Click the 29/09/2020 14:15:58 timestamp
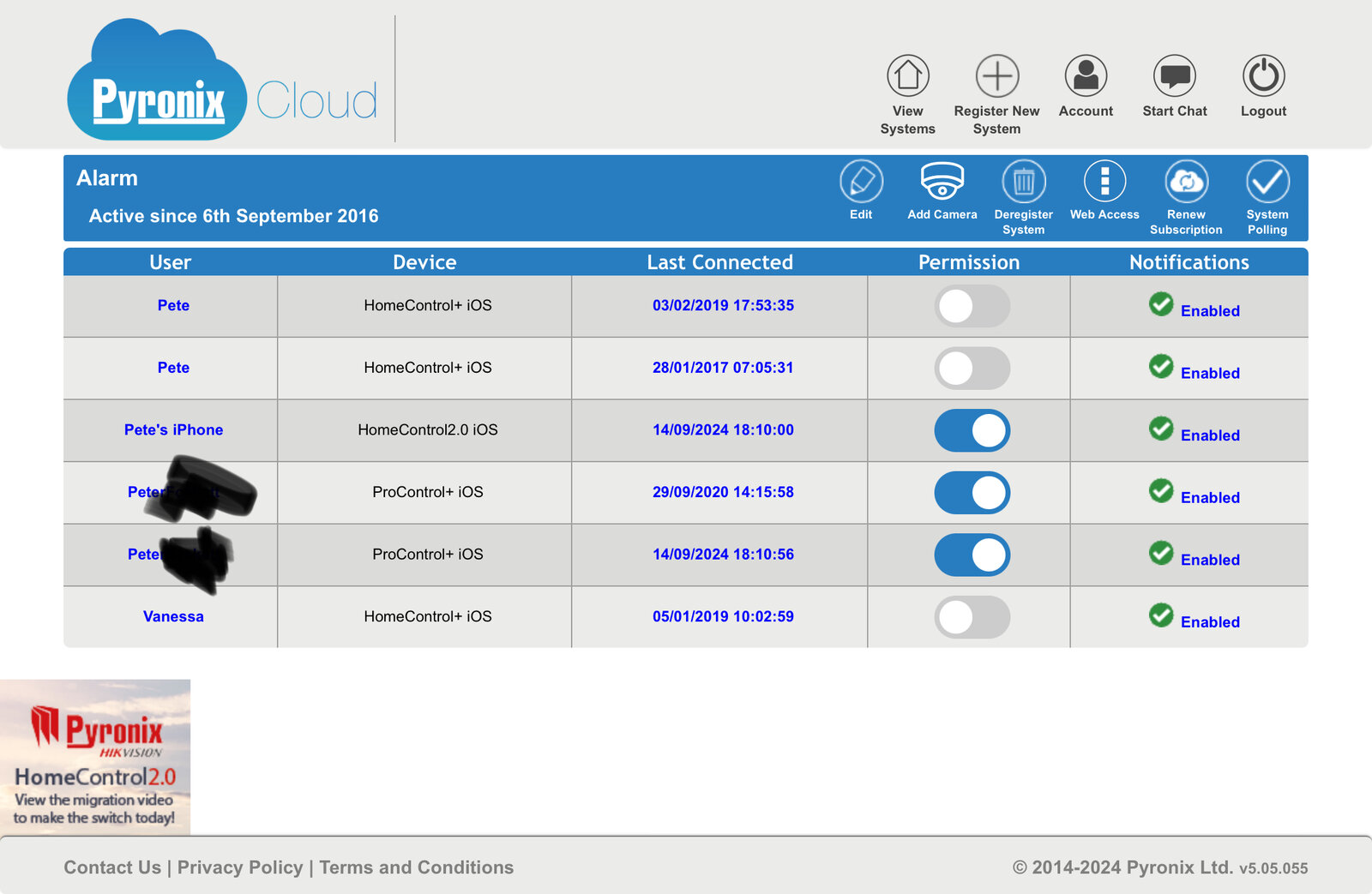1372x894 pixels. 723,492
